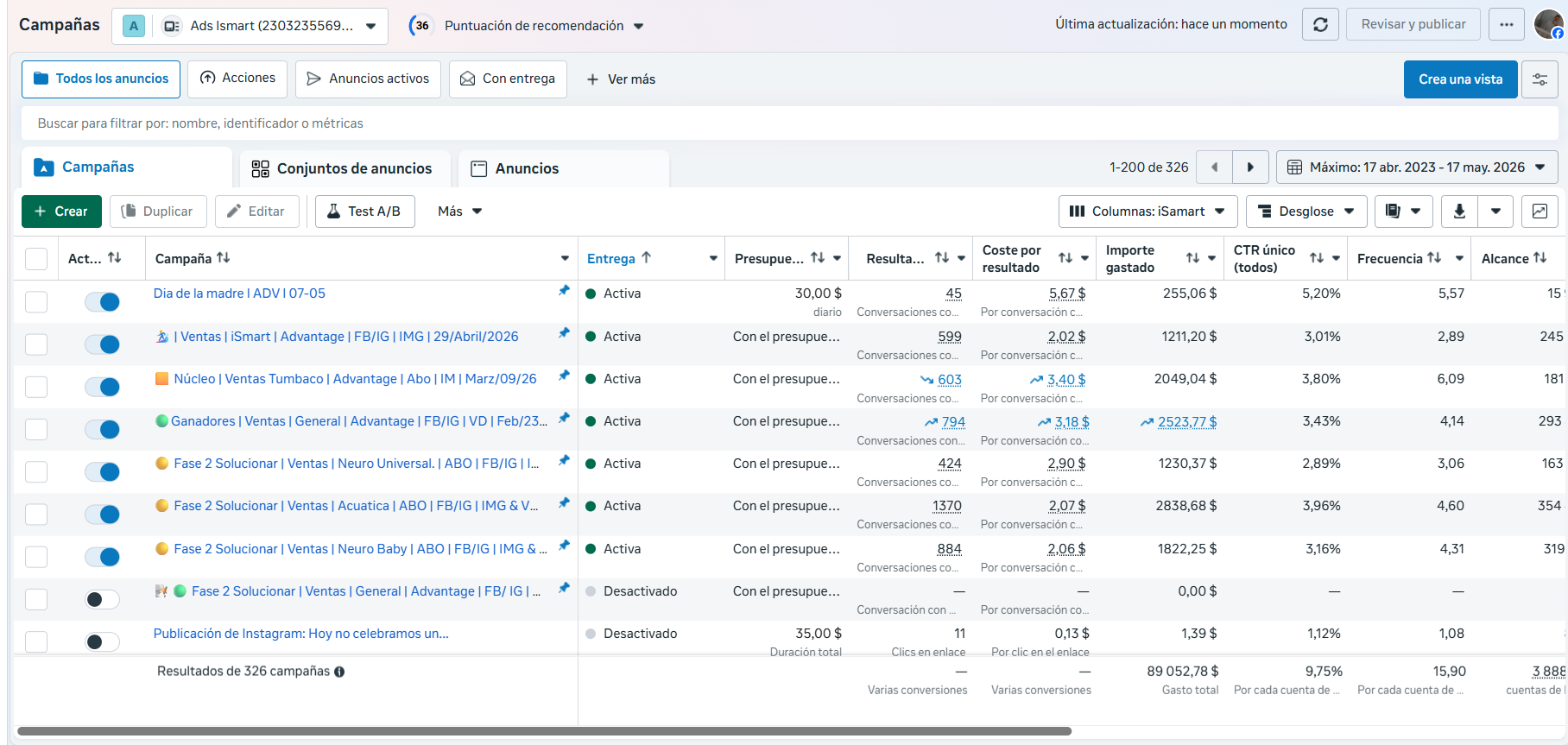1568x745 pixels.
Task: Open the view settings sliders icon
Action: coord(1540,79)
